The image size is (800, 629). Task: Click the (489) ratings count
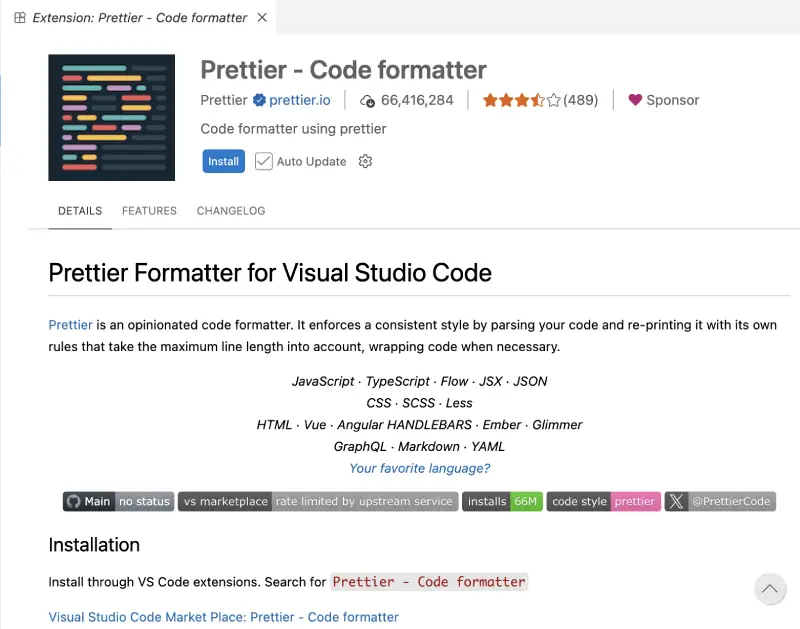(x=580, y=100)
